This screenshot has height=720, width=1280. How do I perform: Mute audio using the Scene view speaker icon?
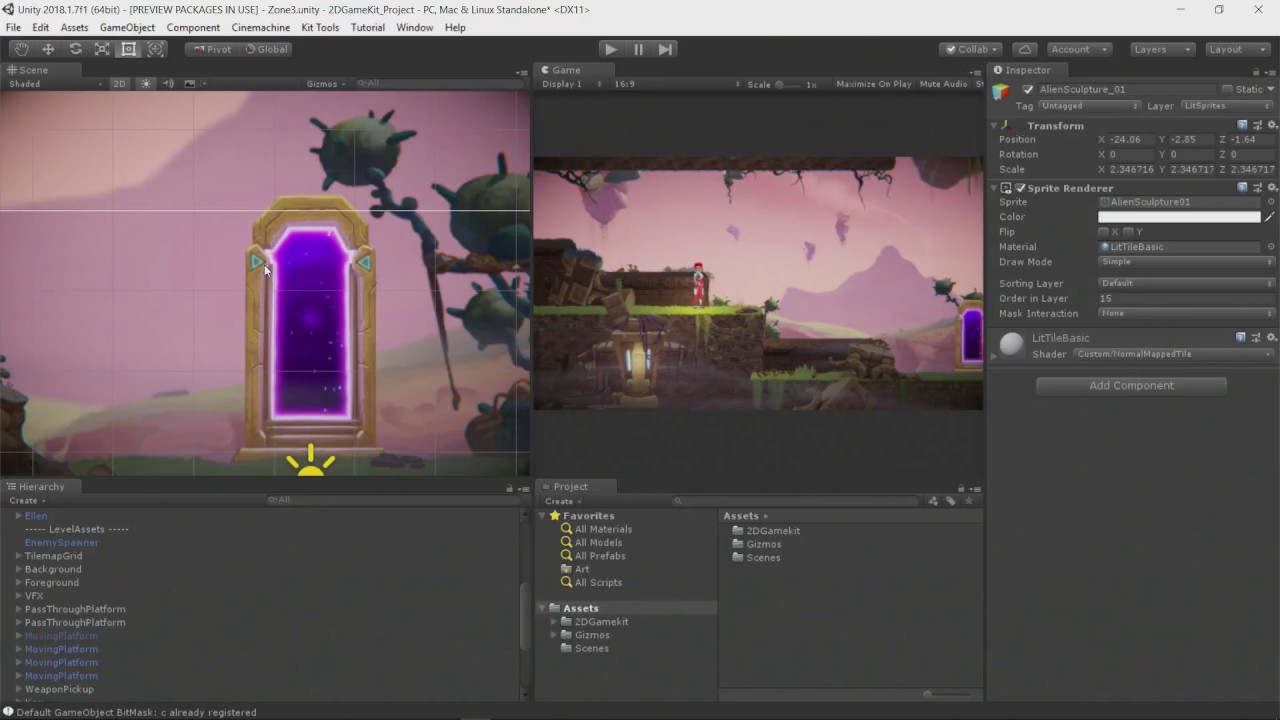pyautogui.click(x=168, y=84)
